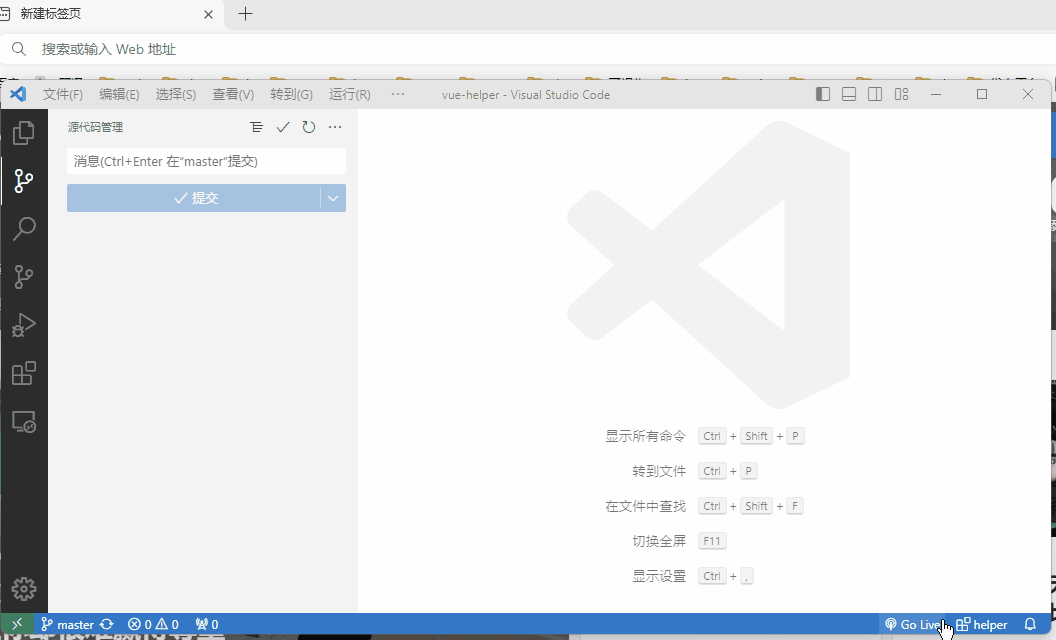This screenshot has height=640, width=1056.
Task: Refresh the source control panel
Action: point(309,127)
